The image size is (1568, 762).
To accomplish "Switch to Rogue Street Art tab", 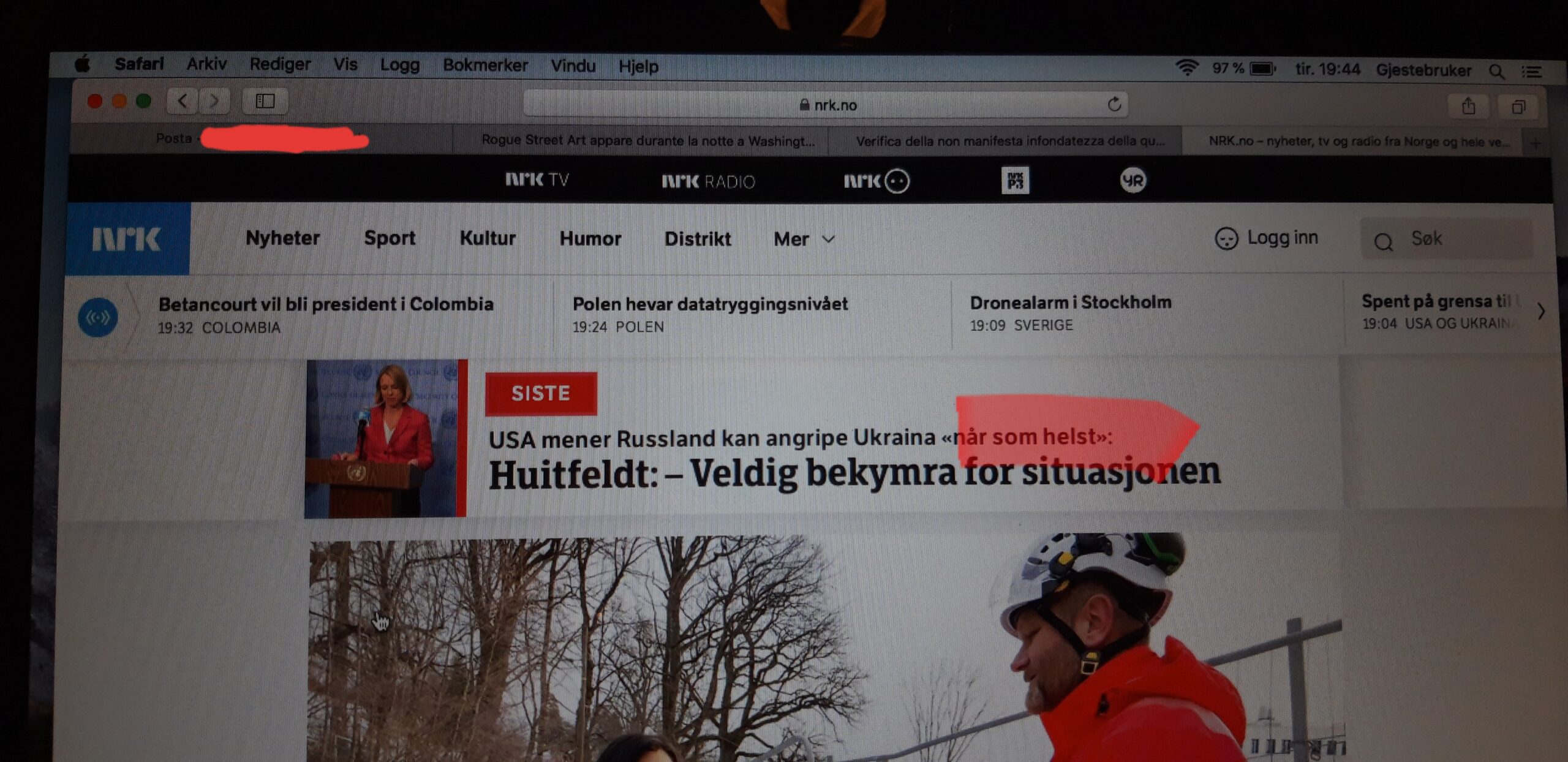I will pyautogui.click(x=641, y=140).
